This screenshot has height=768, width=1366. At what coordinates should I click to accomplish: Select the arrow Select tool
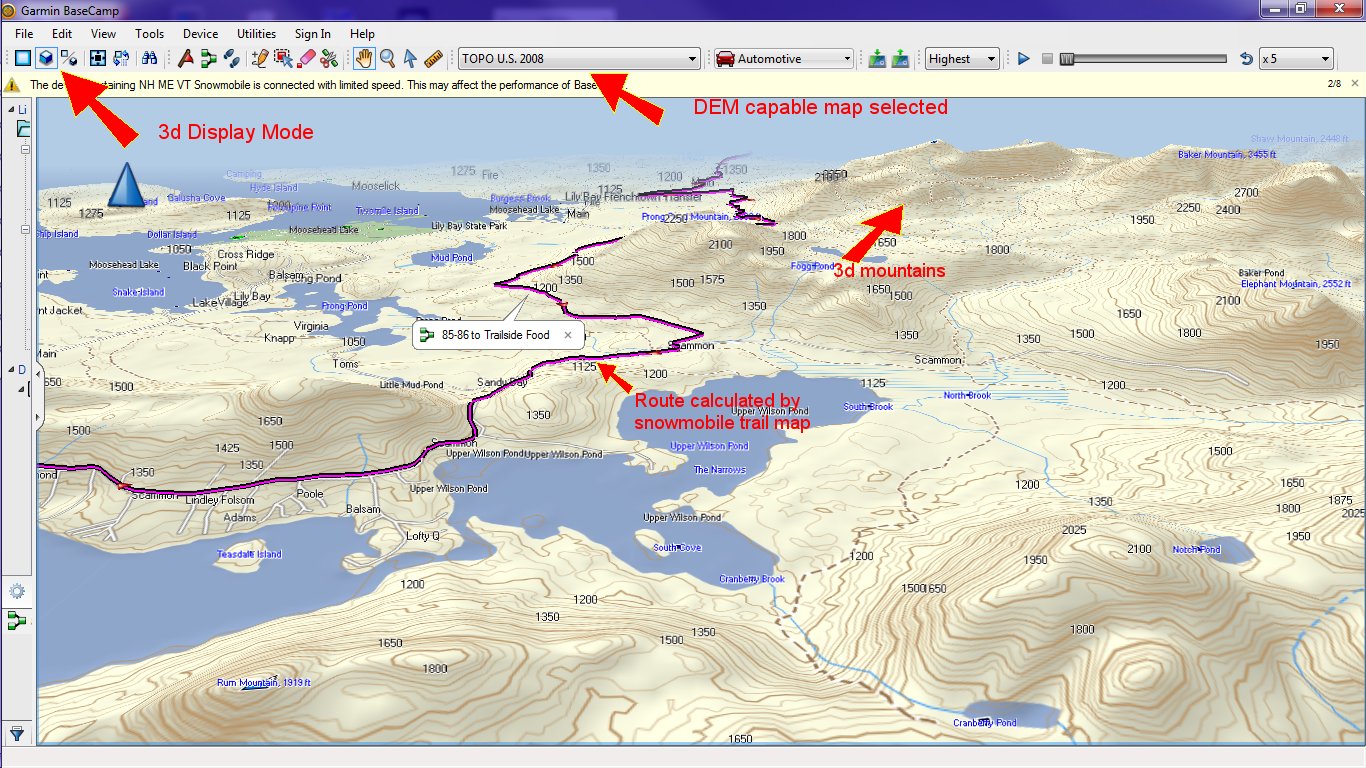410,58
